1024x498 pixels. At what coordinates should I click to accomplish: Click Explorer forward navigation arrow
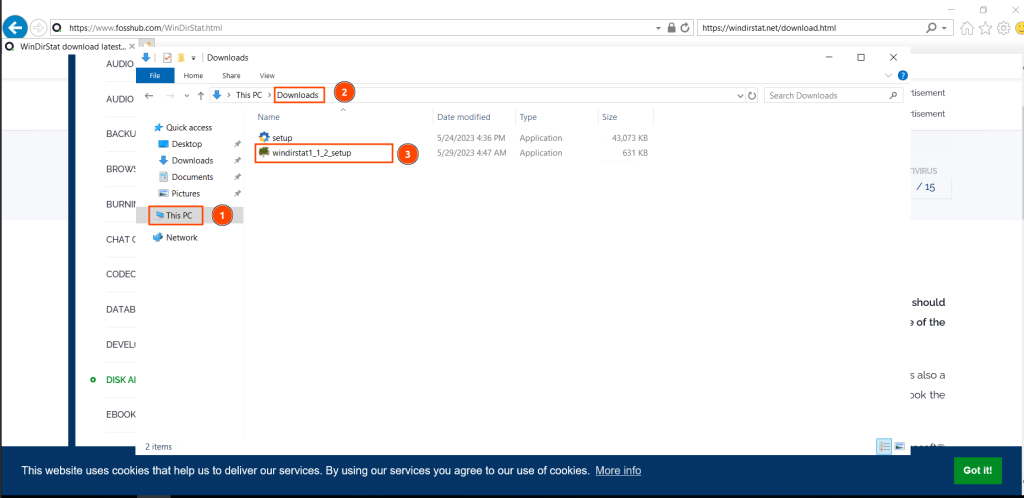[x=170, y=95]
